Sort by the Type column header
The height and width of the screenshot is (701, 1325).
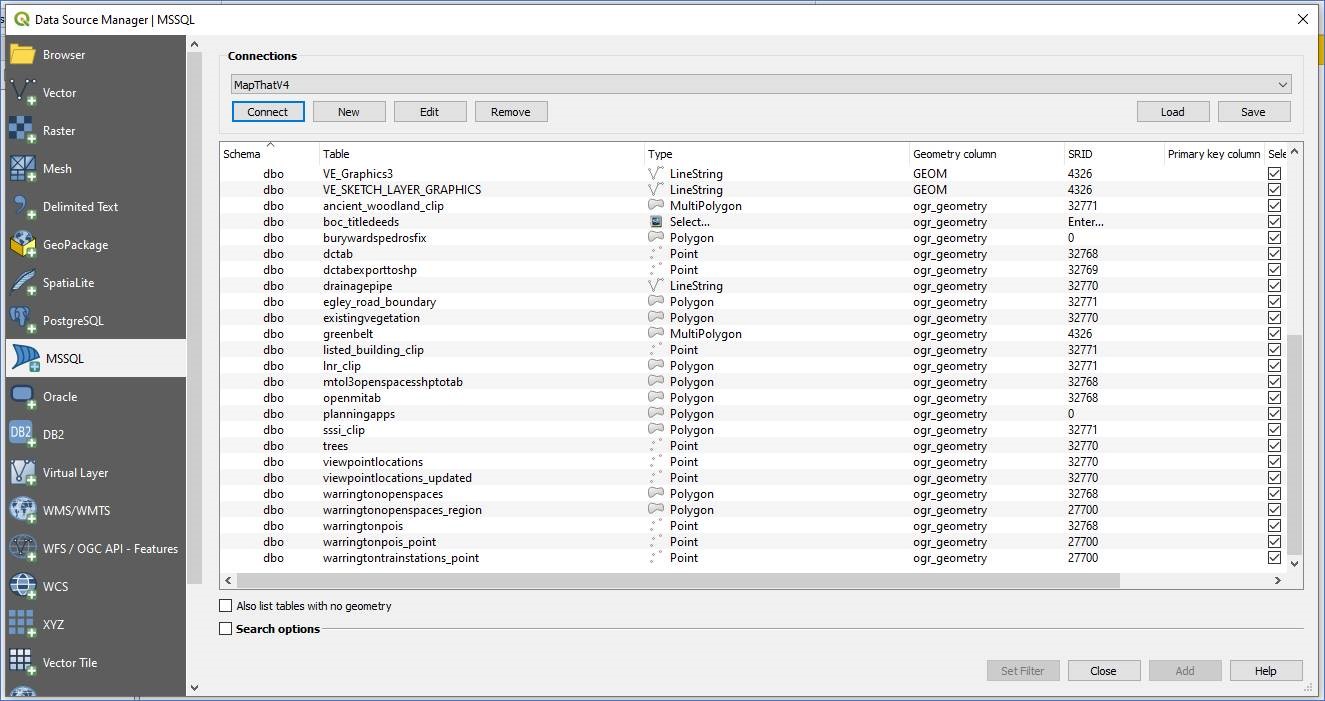(x=777, y=154)
